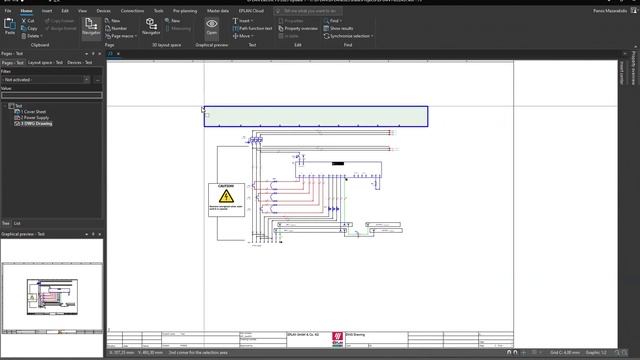Viewport: 640px width, 360px height.
Task: Switch to the Tools ribbon tab
Action: (x=158, y=11)
